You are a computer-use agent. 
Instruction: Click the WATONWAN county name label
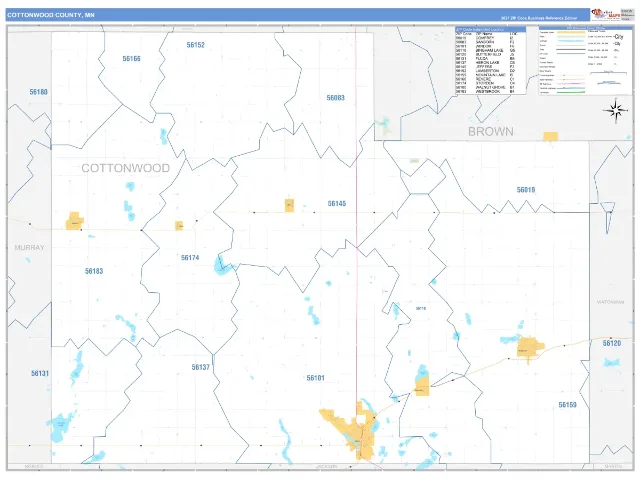(610, 302)
